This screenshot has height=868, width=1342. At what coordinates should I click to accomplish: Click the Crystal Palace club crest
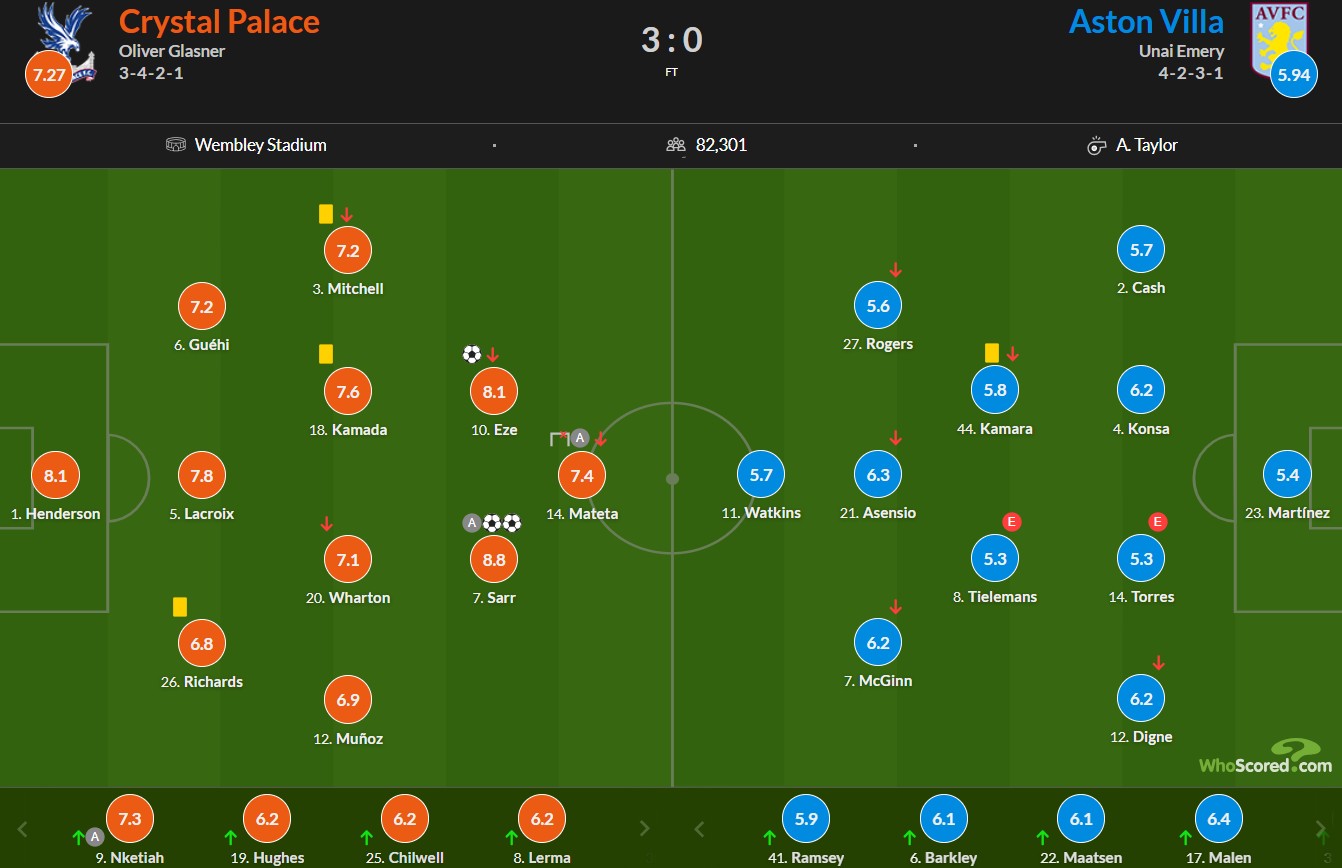coord(64,40)
